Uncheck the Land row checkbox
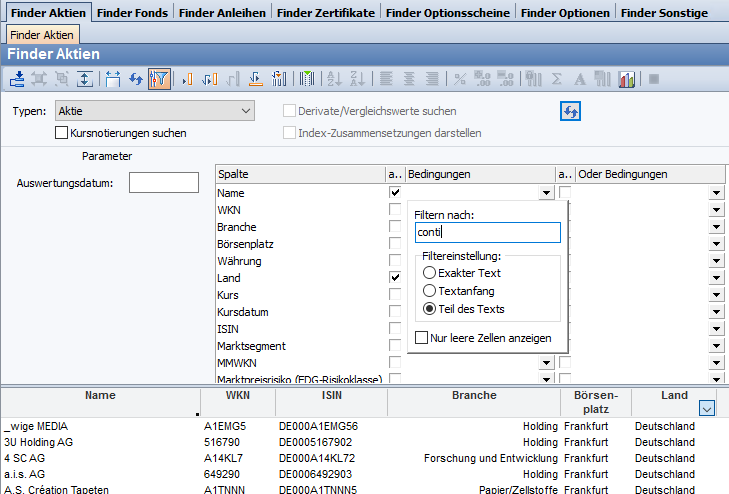This screenshot has height=494, width=729. pos(395,277)
